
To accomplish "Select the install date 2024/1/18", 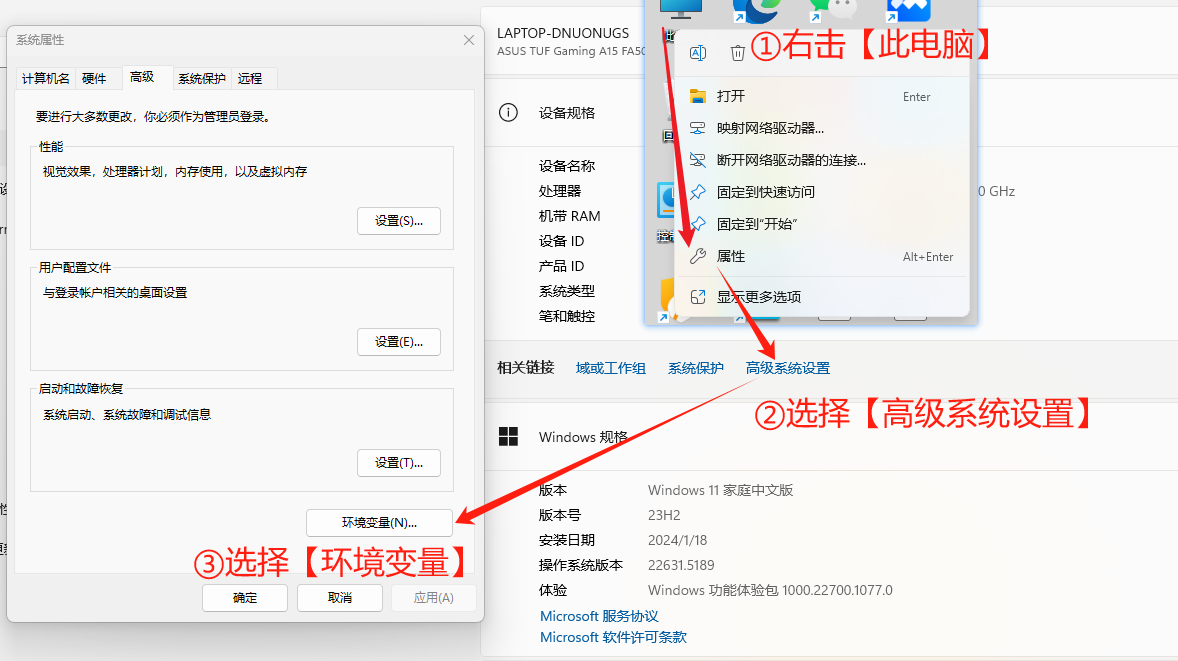I will [678, 540].
